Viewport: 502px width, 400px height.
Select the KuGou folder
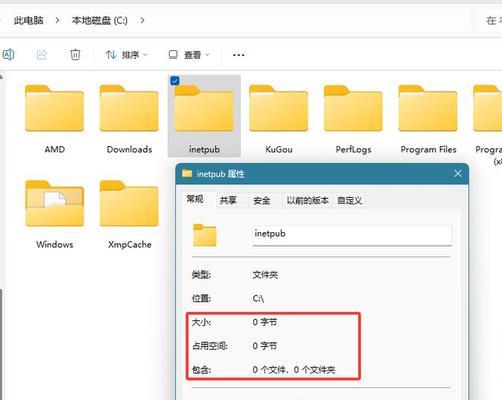[279, 118]
